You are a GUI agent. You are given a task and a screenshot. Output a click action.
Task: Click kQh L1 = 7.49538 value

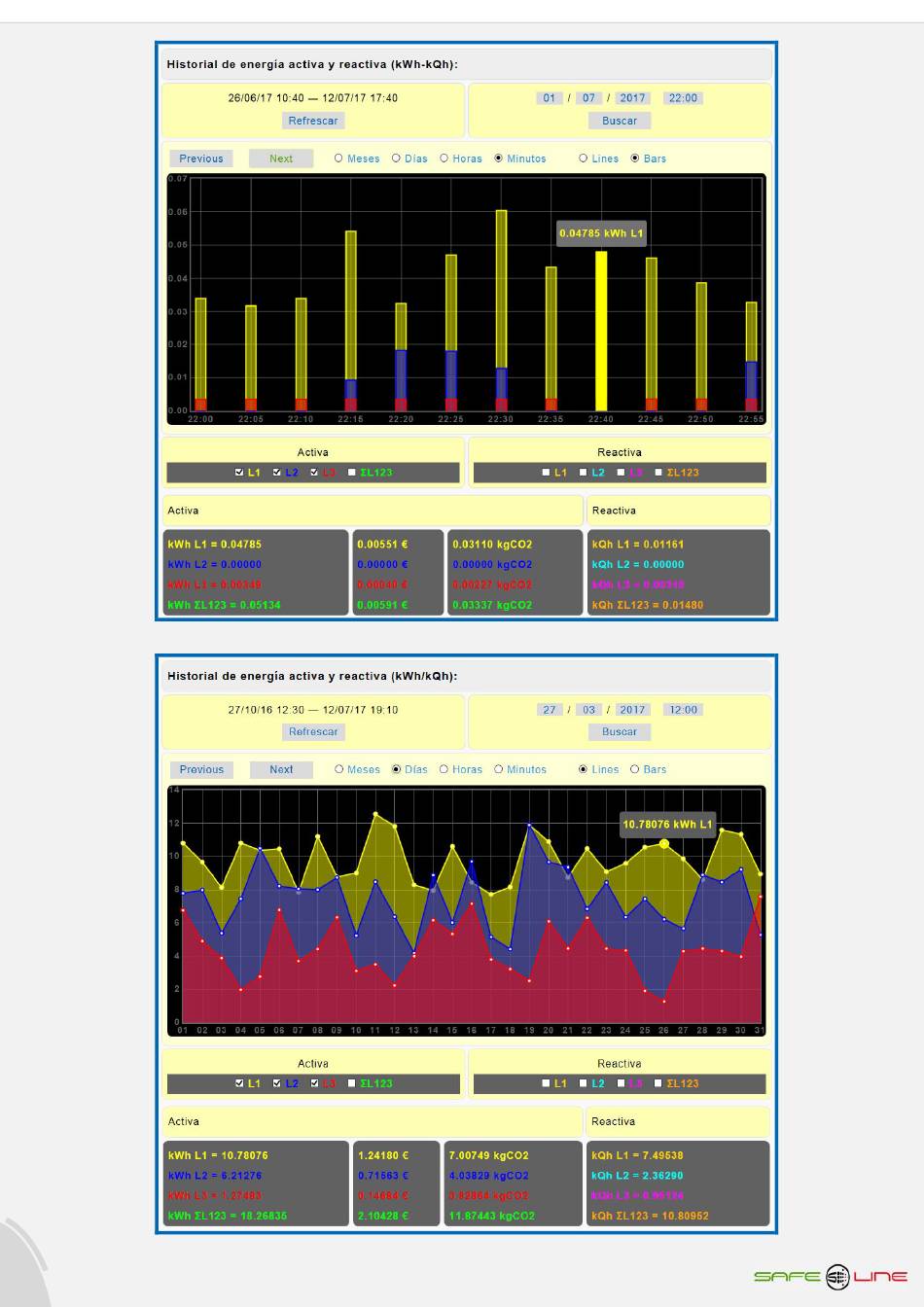[x=637, y=1156]
